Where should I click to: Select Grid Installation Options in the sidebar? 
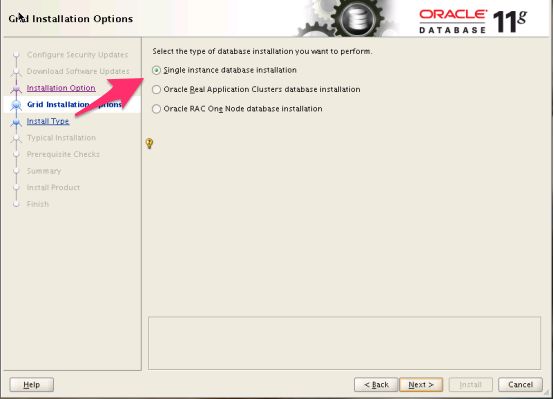pos(74,105)
